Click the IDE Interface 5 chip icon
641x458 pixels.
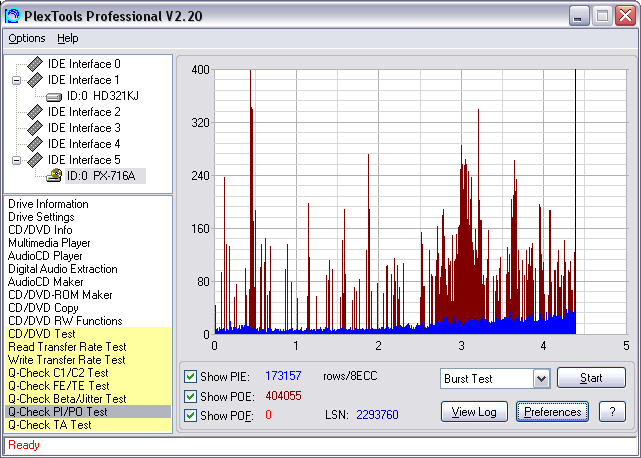point(36,159)
